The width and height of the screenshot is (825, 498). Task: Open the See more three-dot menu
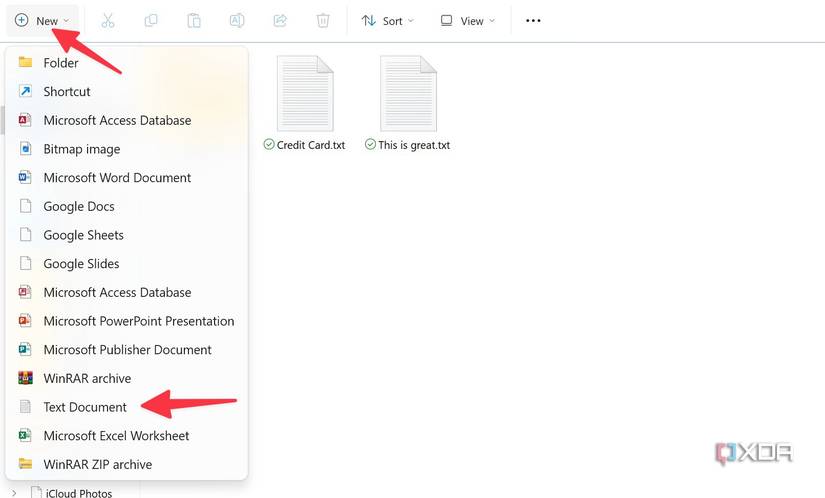click(533, 21)
